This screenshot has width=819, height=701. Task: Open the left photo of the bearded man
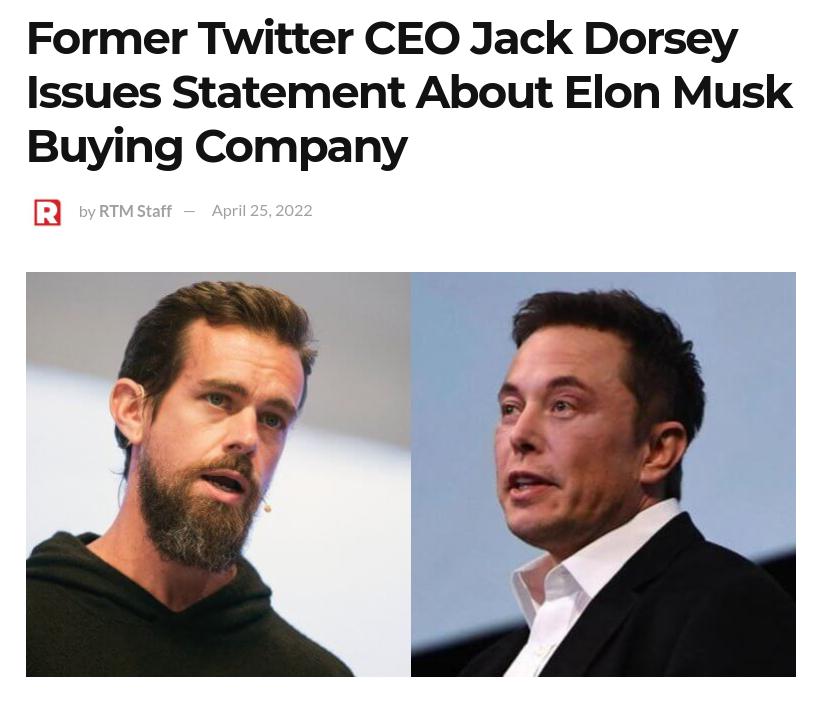point(218,474)
